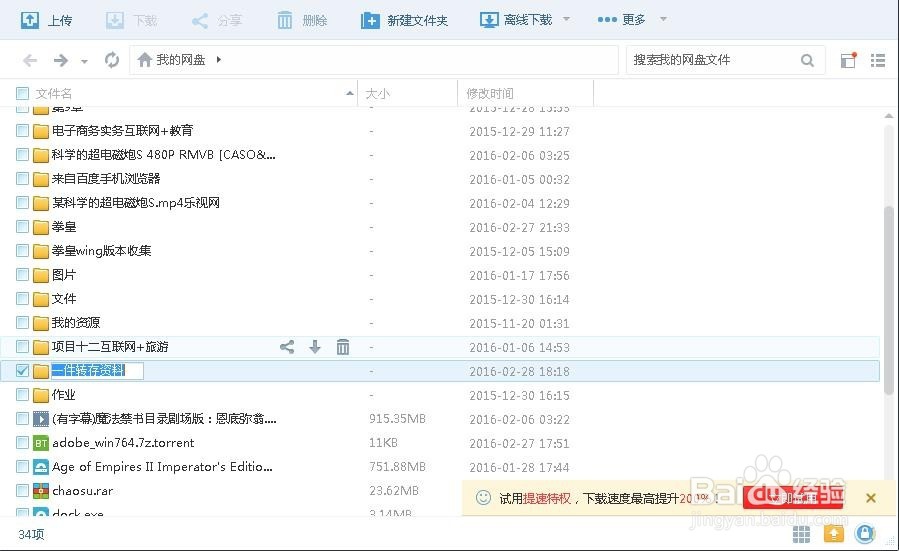Click the 提速特权 link in the banner
This screenshot has width=899, height=551.
tap(547, 498)
